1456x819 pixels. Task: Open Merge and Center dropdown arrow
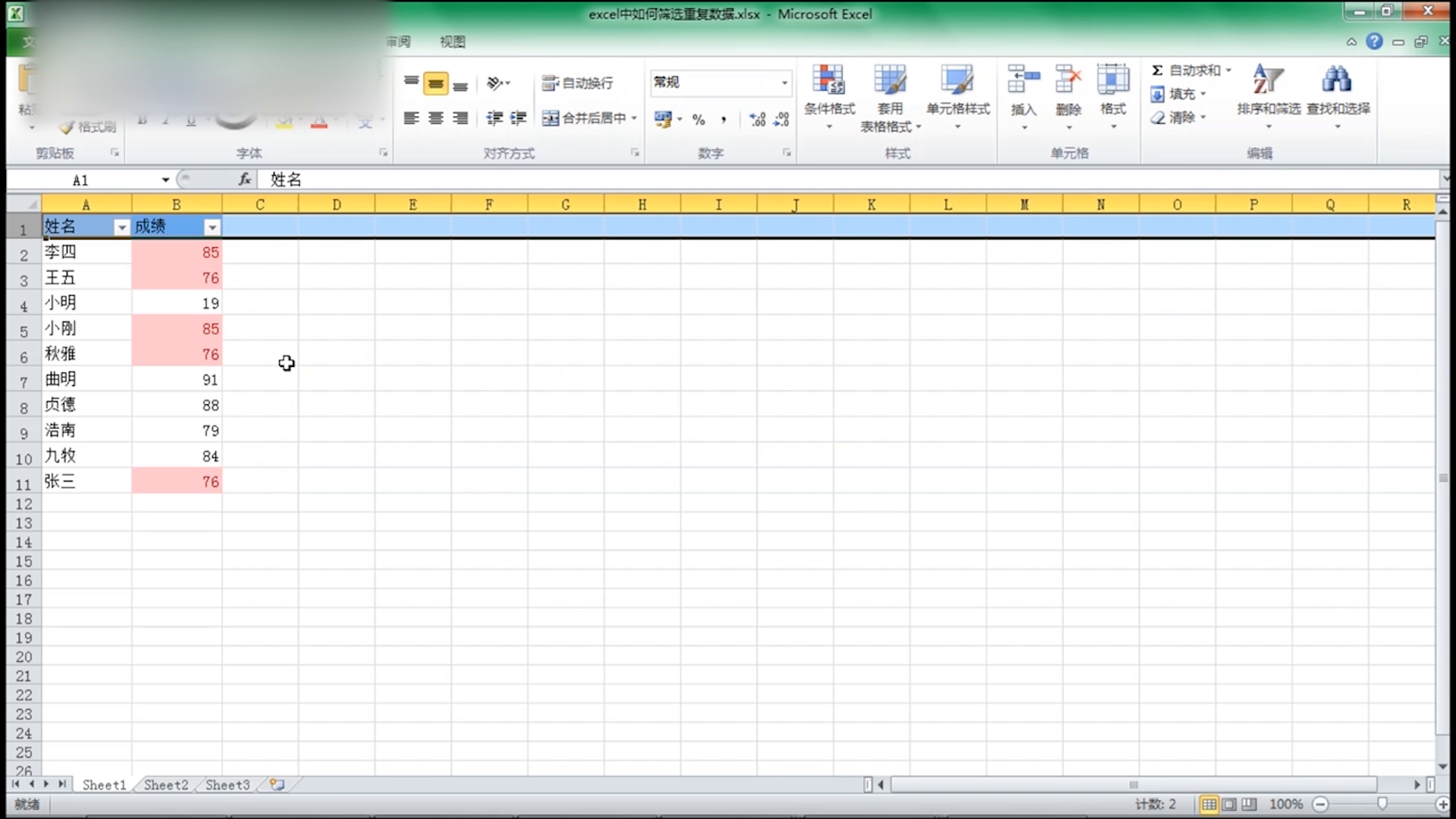click(634, 118)
